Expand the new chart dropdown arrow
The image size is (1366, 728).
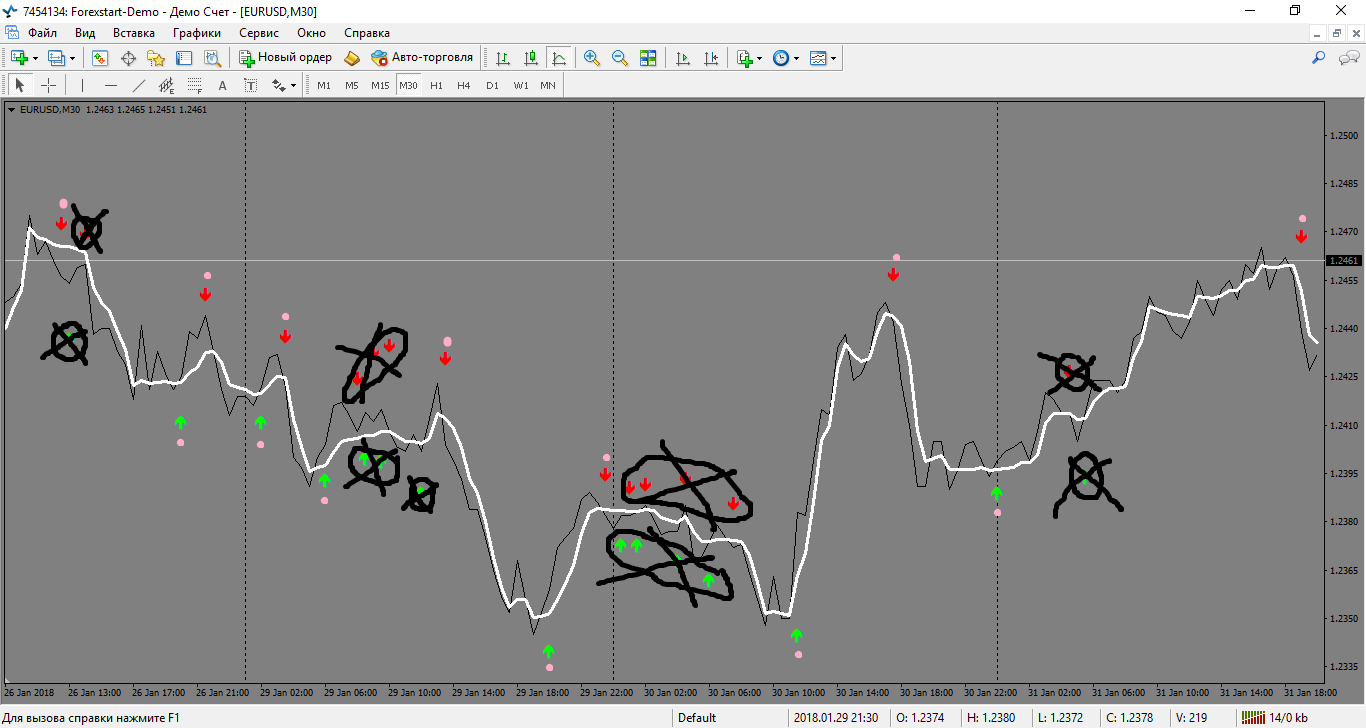[x=35, y=58]
